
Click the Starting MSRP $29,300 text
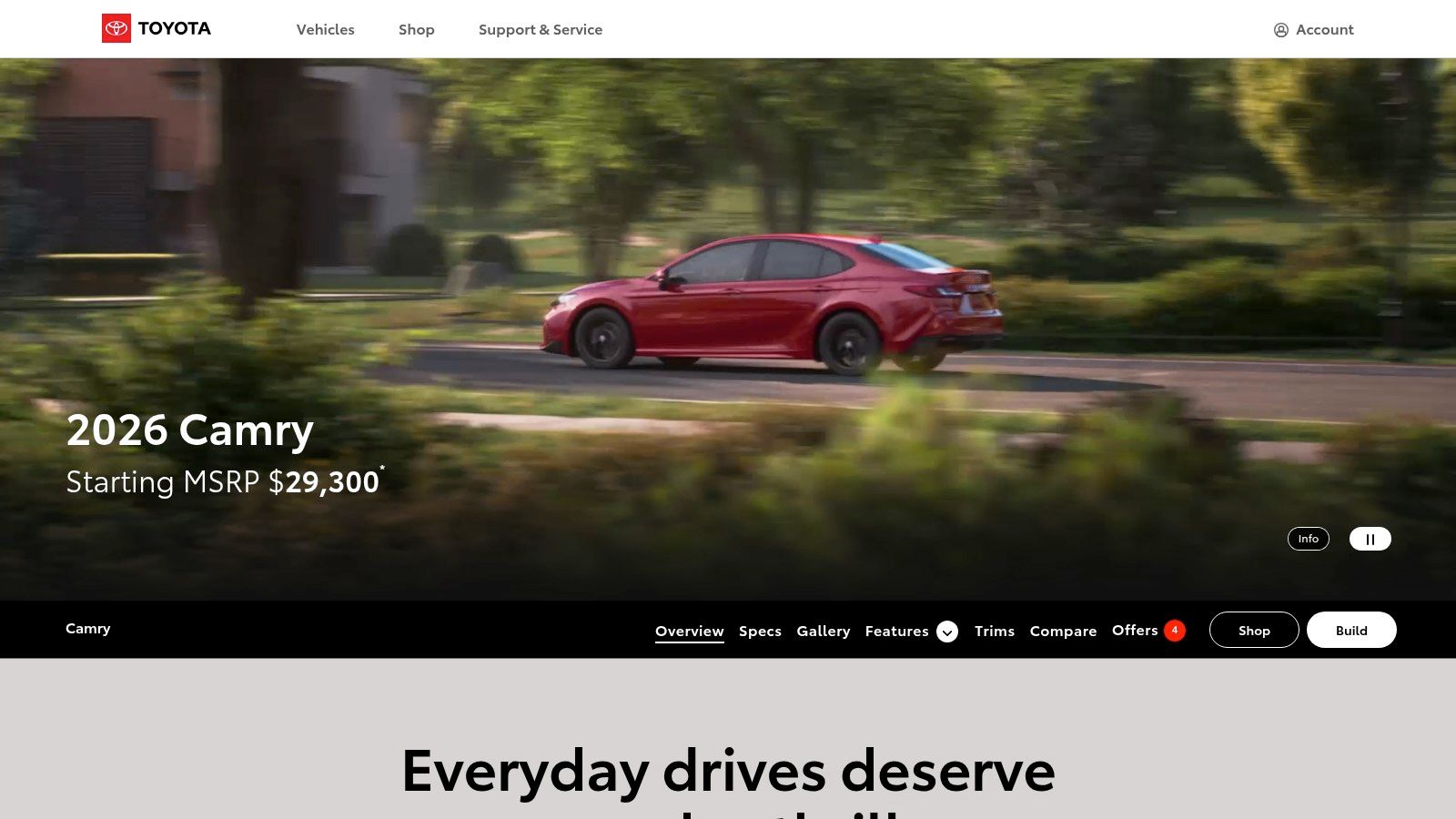coord(222,481)
